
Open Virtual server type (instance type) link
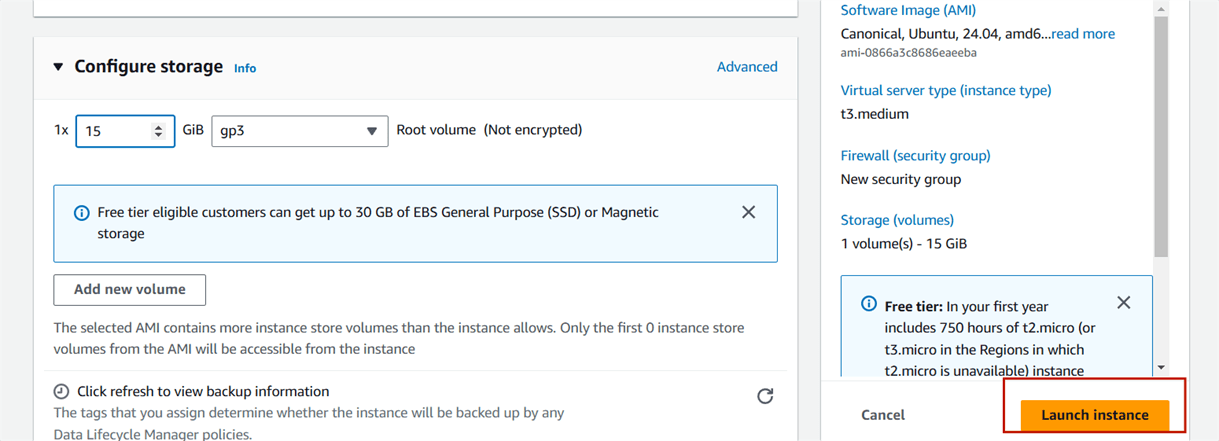[946, 90]
